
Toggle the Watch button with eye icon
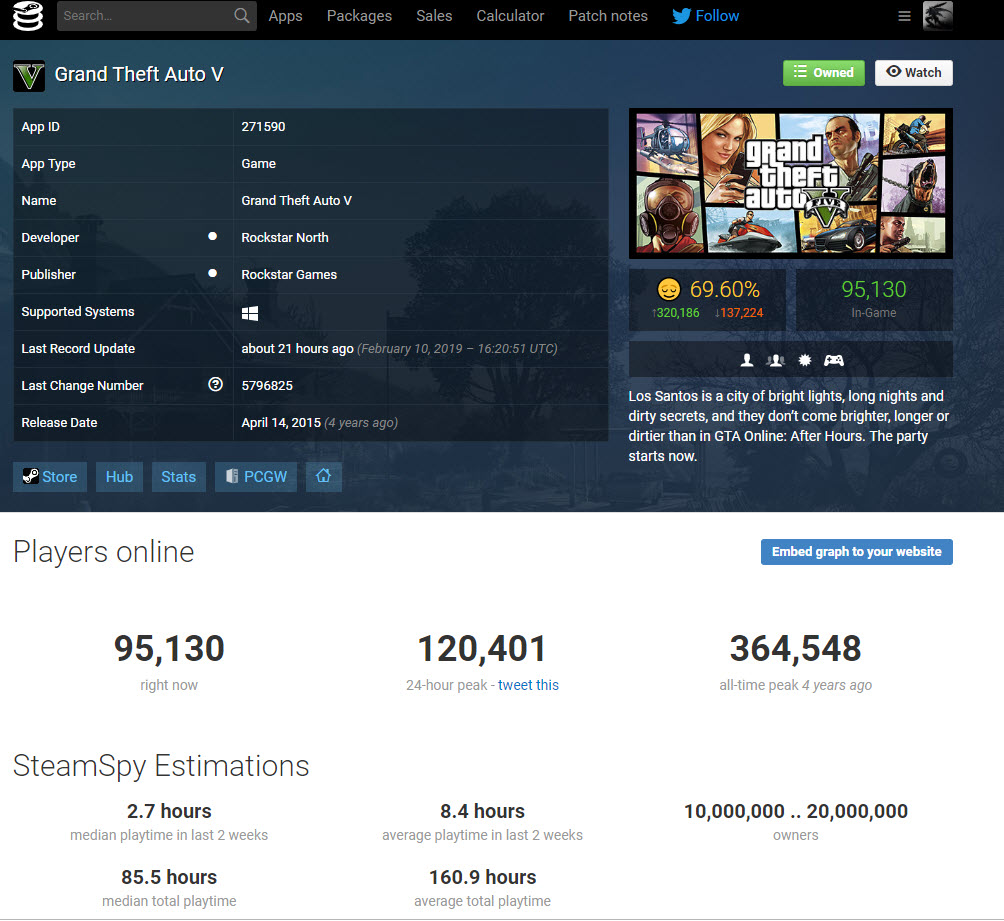pyautogui.click(x=913, y=73)
